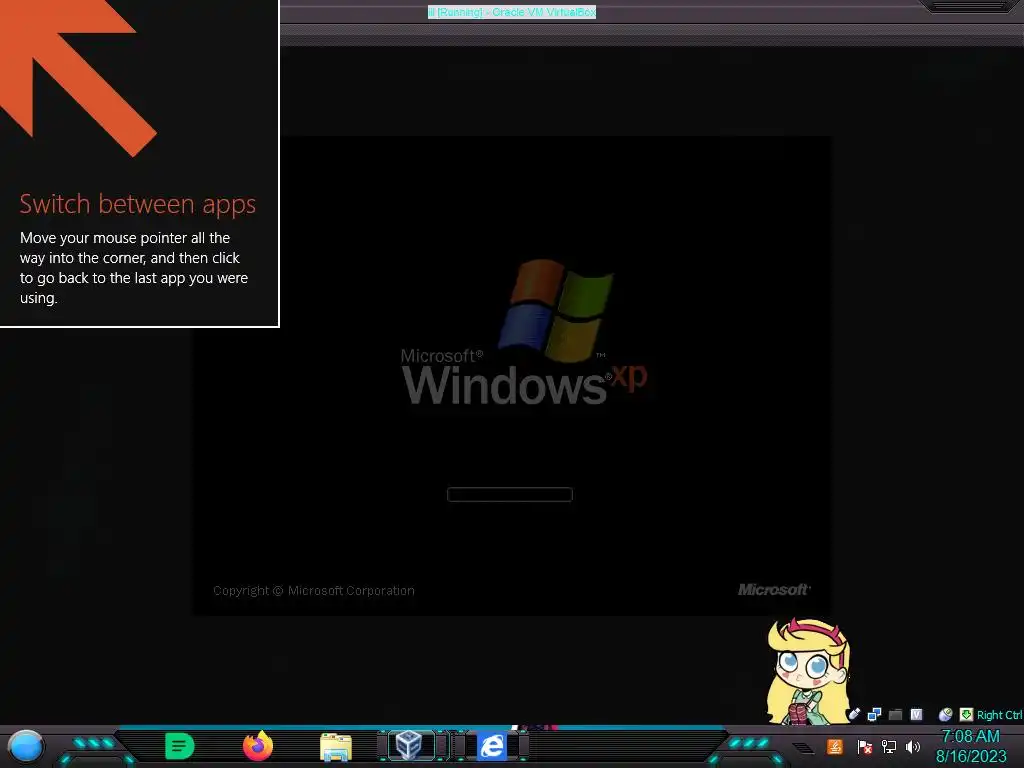This screenshot has height=768, width=1024.
Task: Select the VirtualBox taskbar icon
Action: click(409, 745)
